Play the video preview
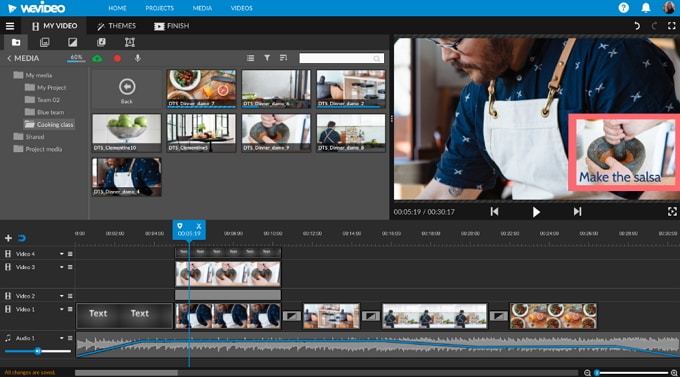The width and height of the screenshot is (680, 377). click(536, 212)
